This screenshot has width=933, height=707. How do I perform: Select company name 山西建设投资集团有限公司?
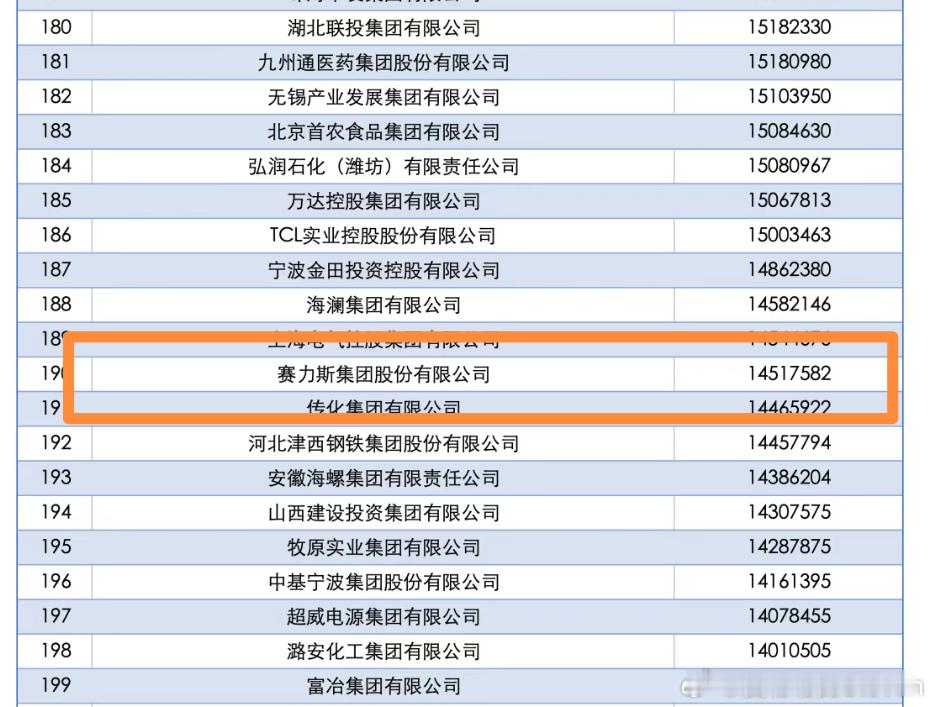pos(384,512)
